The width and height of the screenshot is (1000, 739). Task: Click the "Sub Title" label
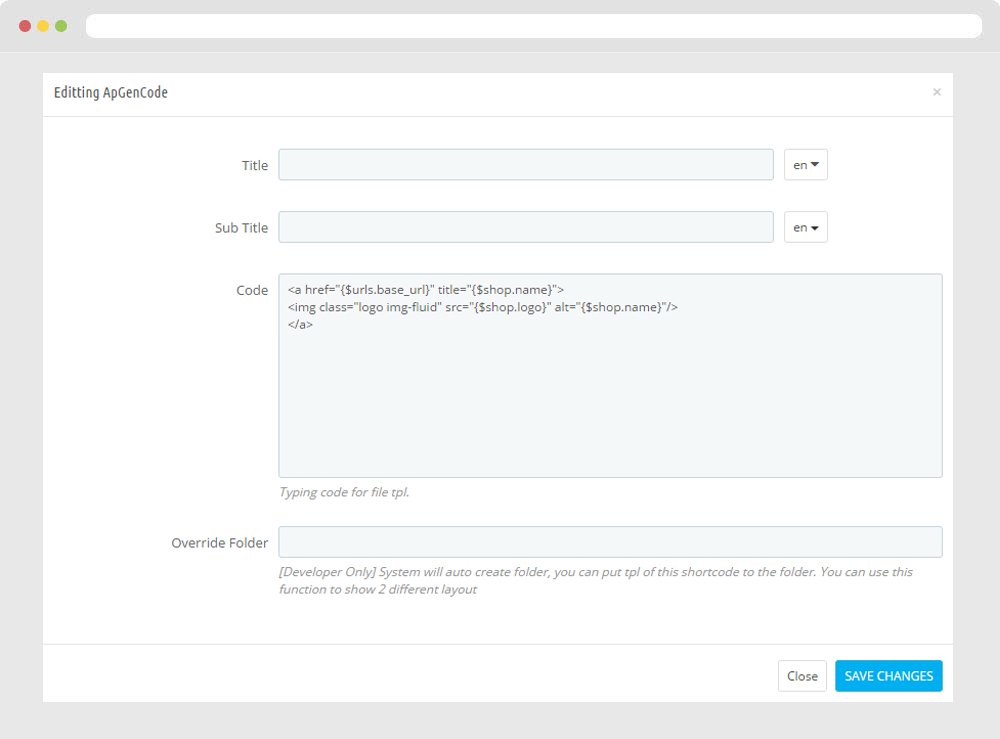241,228
